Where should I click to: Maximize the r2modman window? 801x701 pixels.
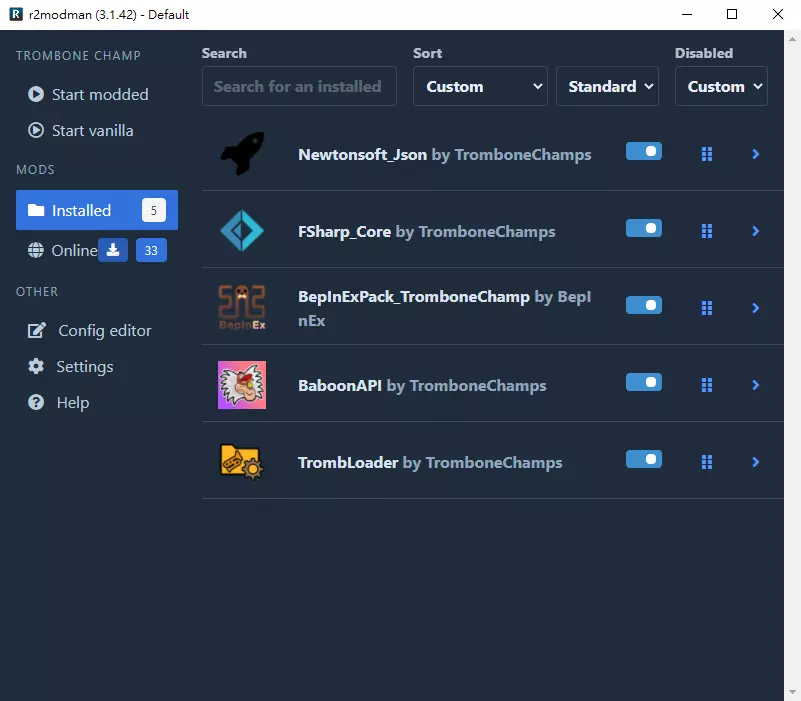click(x=732, y=14)
